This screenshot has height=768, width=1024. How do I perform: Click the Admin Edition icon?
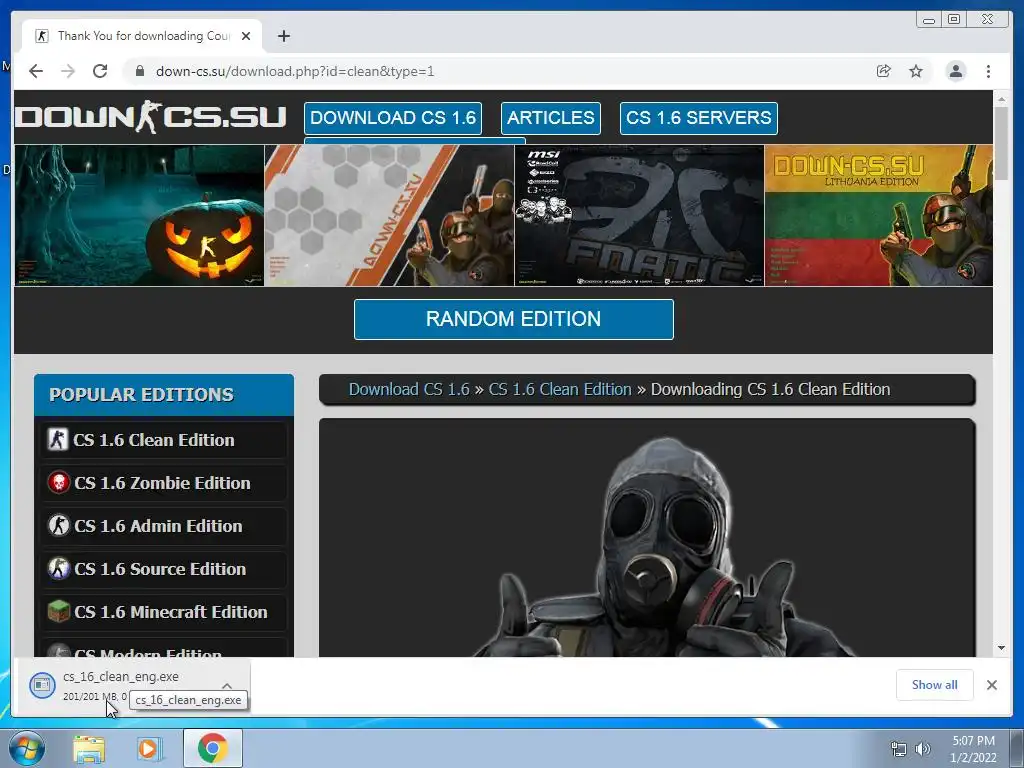(x=59, y=526)
